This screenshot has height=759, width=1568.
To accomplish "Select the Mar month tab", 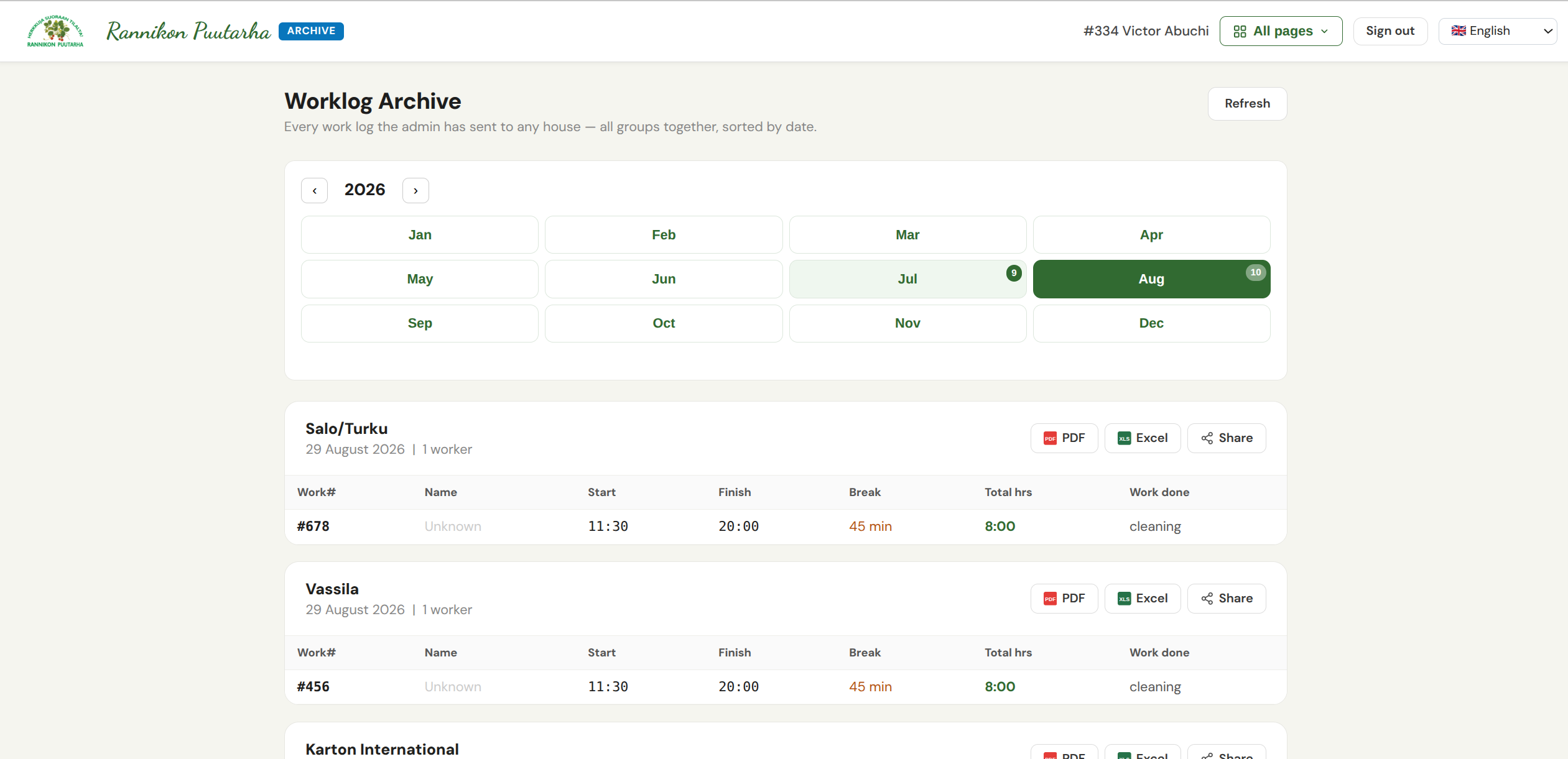I will (x=907, y=235).
